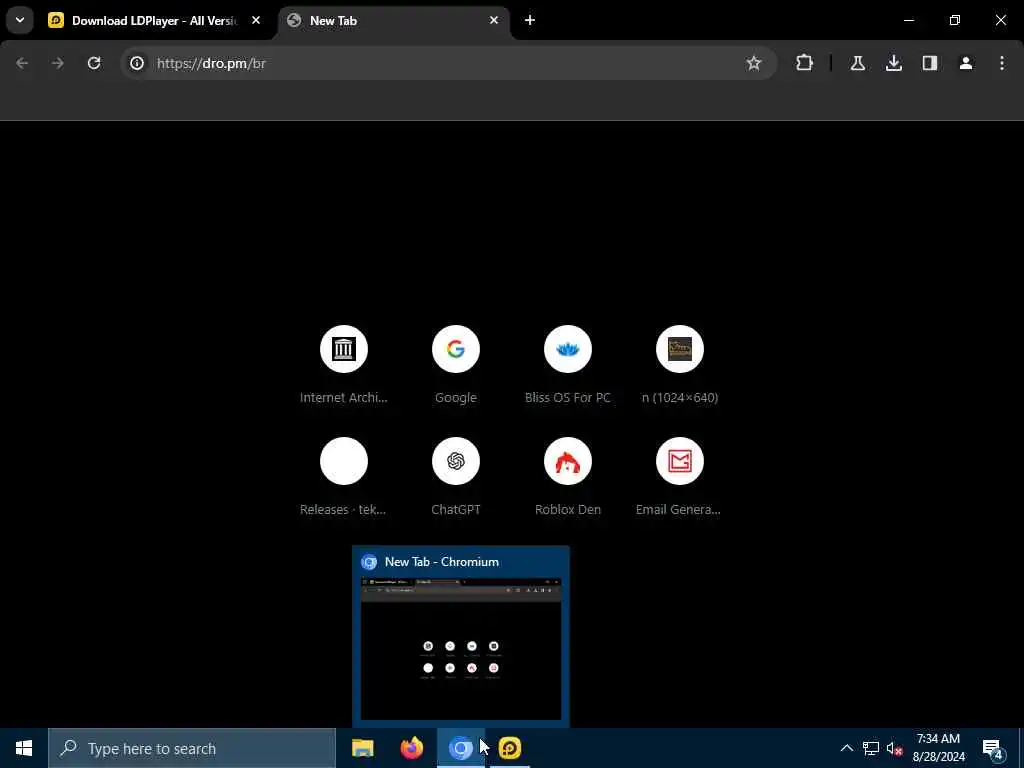Restore down the Chromium window
Image resolution: width=1024 pixels, height=768 pixels.
(955, 20)
